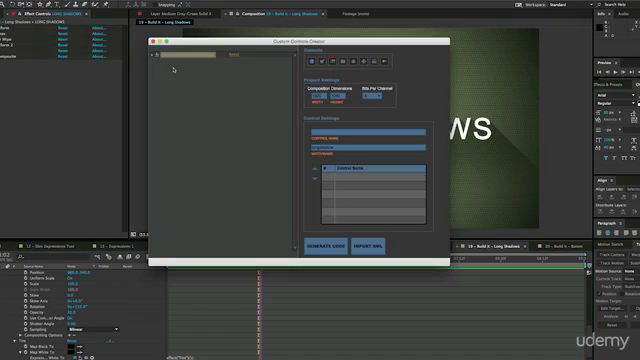Image resolution: width=640 pixels, height=360 pixels.
Task: Toggle the Shutter Angle stopwatch
Action: point(26,324)
